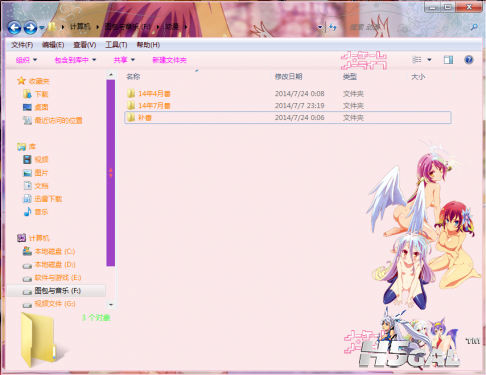Open the 组织 dropdown menu
The height and width of the screenshot is (375, 486).
(x=26, y=60)
